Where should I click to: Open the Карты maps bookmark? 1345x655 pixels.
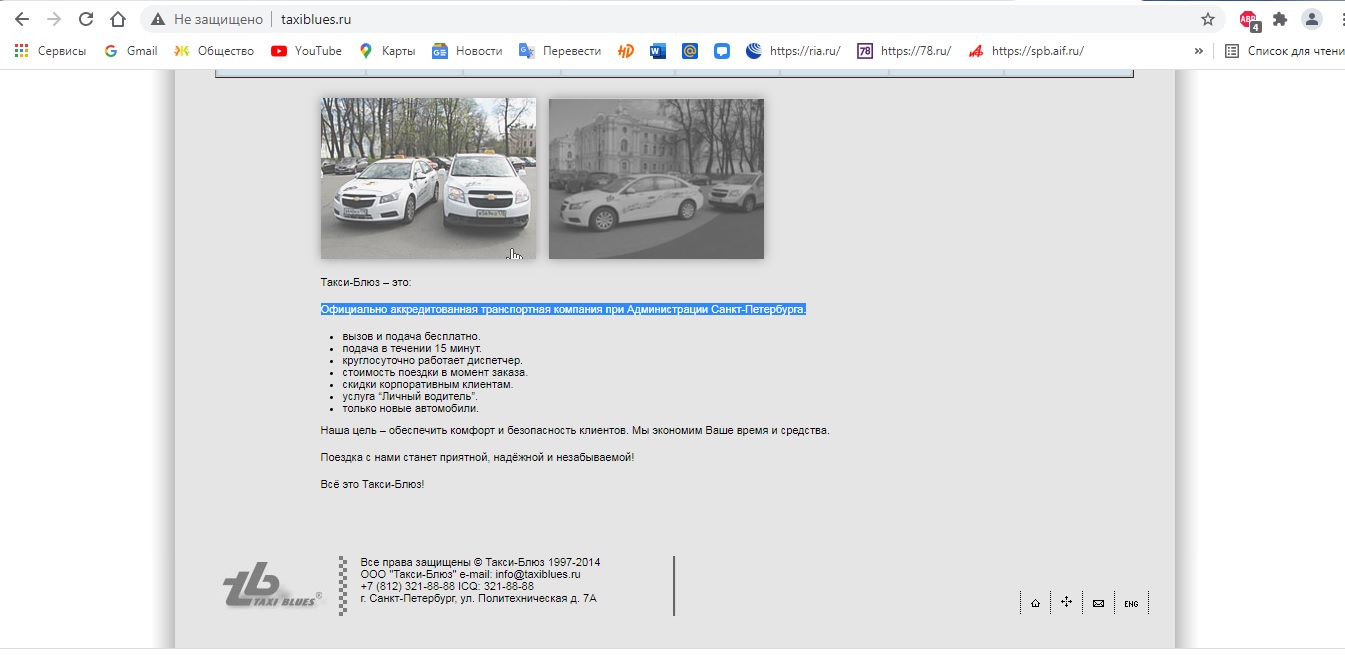pyautogui.click(x=387, y=51)
